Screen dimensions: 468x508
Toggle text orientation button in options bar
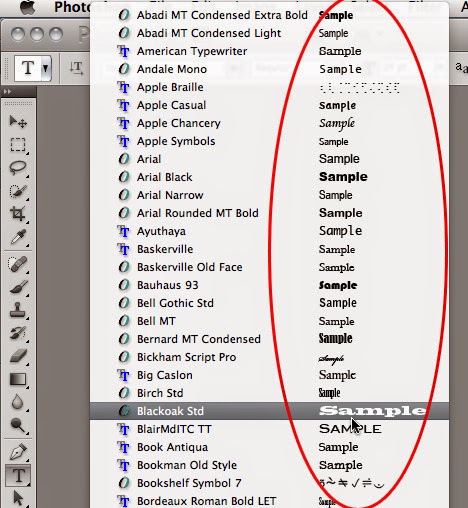click(76, 68)
